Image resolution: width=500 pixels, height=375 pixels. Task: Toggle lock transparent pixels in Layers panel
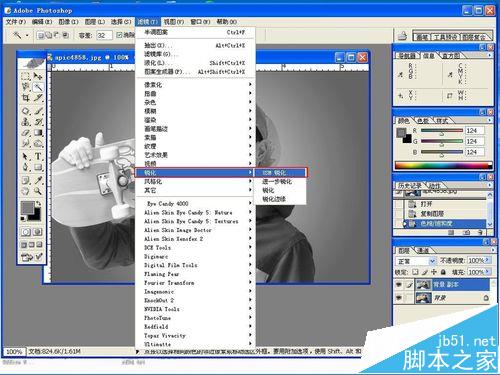pyautogui.click(x=415, y=272)
